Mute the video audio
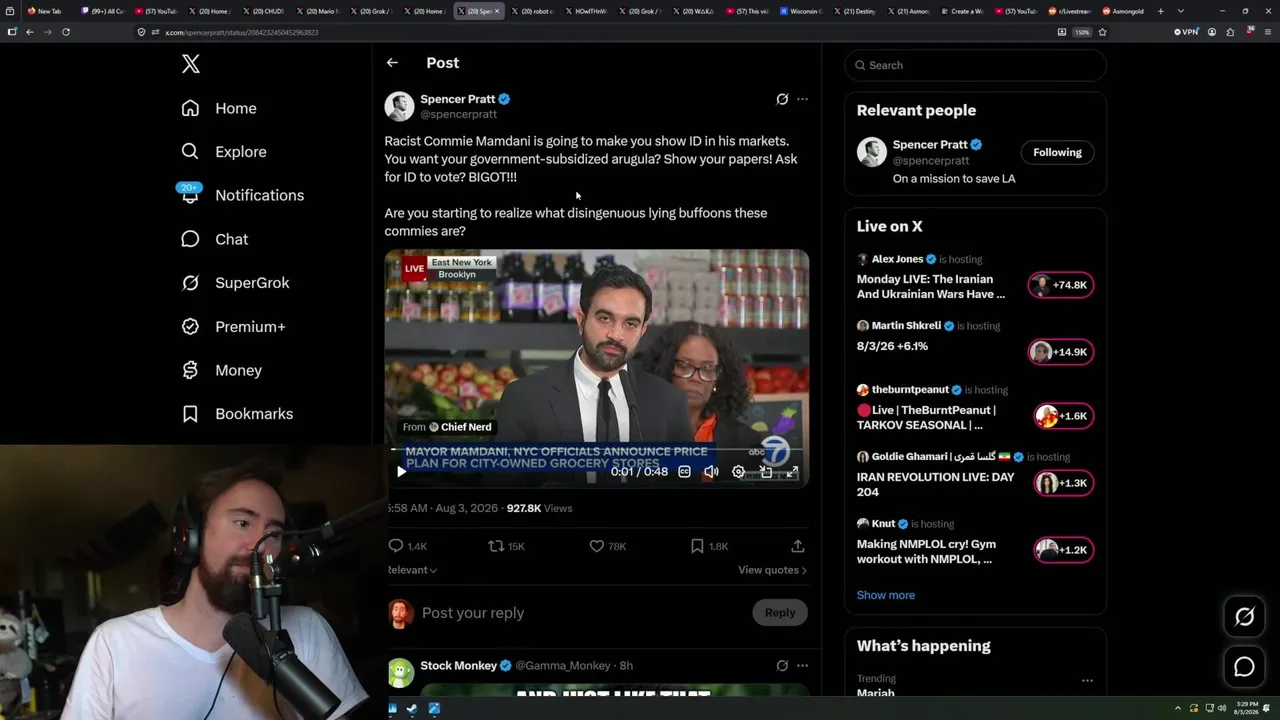1280x720 pixels. (x=711, y=471)
